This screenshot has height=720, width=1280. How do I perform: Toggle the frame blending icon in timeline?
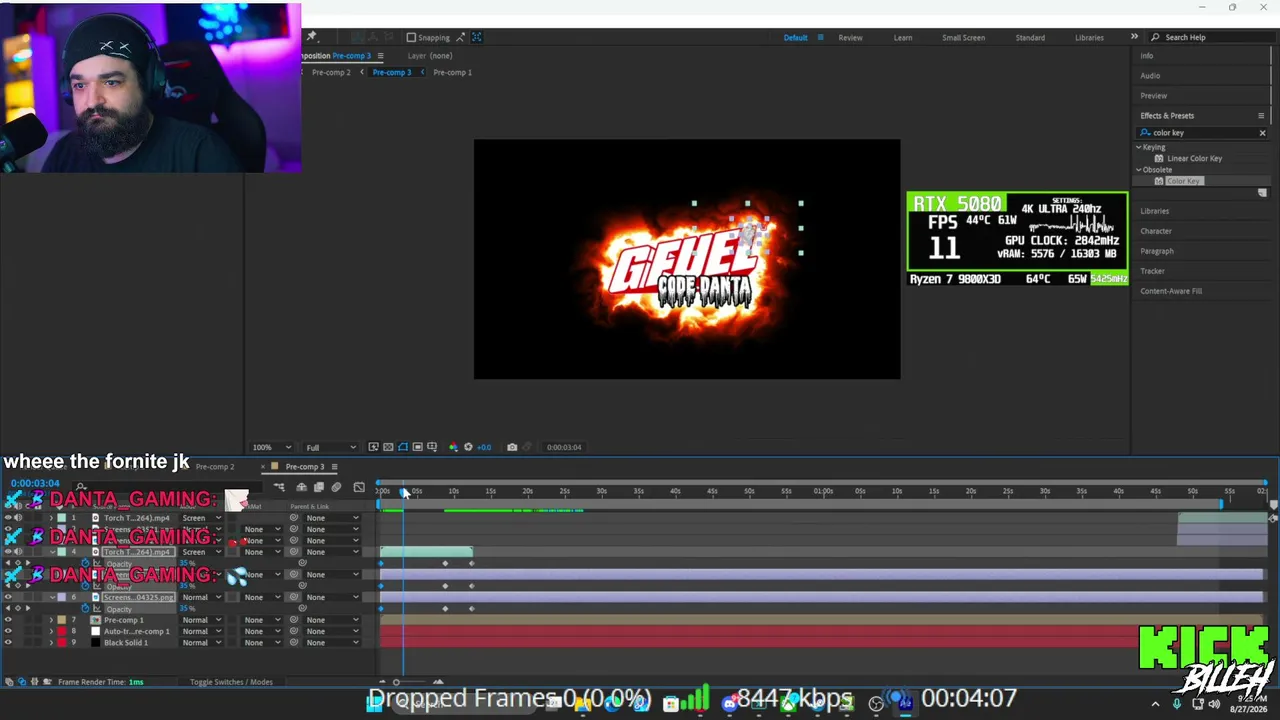click(x=319, y=487)
